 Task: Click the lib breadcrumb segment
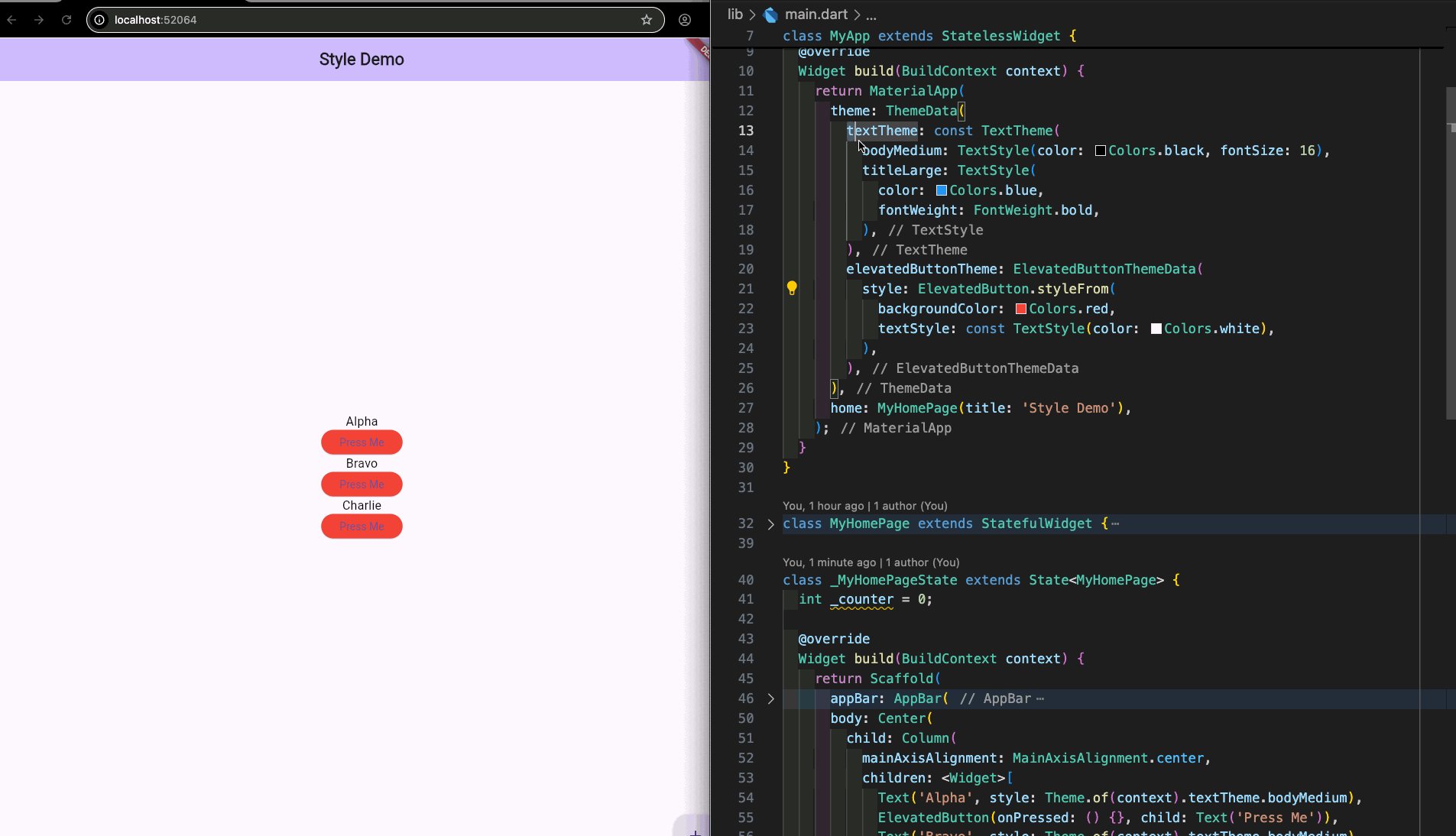point(734,14)
